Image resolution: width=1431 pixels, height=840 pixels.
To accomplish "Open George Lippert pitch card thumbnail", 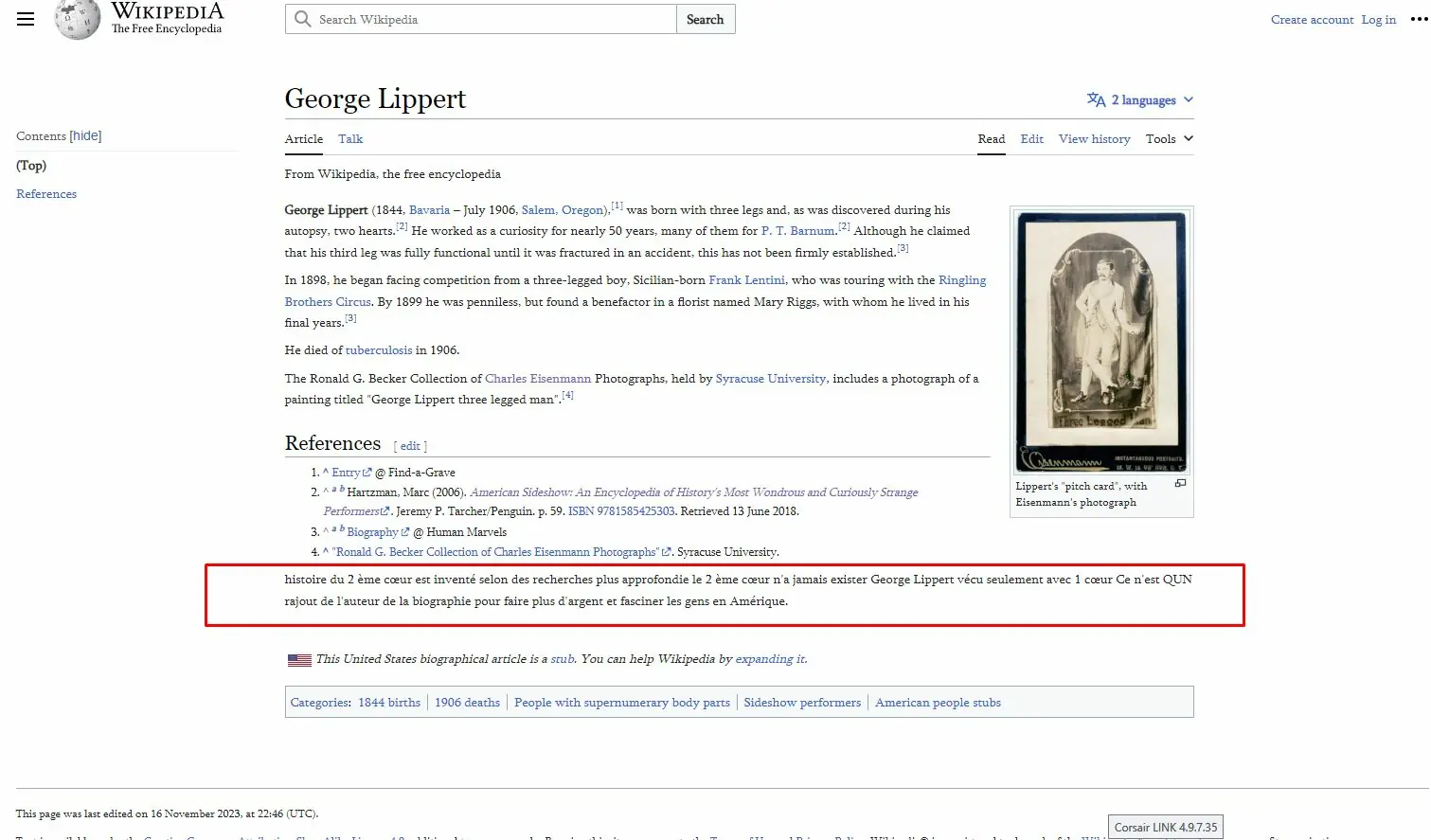I will (1100, 341).
